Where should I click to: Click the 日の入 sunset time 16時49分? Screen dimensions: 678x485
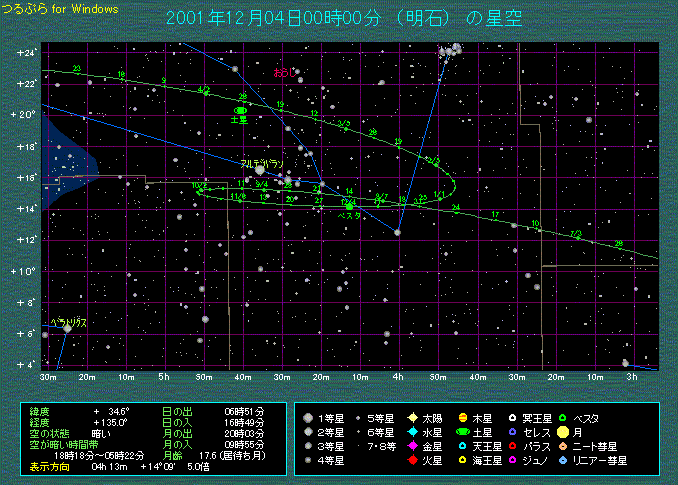(244, 422)
